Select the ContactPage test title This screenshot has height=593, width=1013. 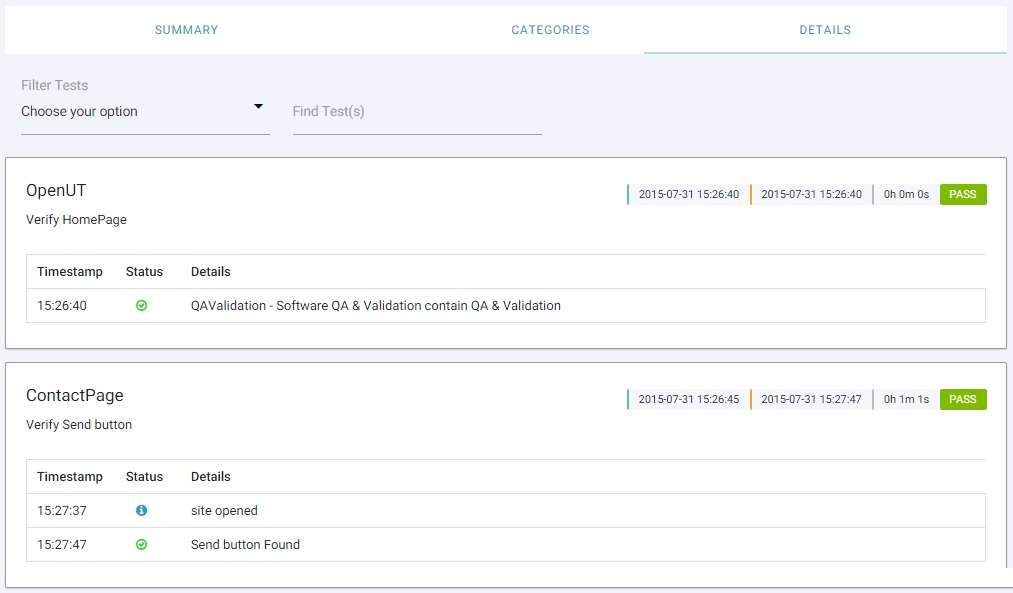coord(75,395)
